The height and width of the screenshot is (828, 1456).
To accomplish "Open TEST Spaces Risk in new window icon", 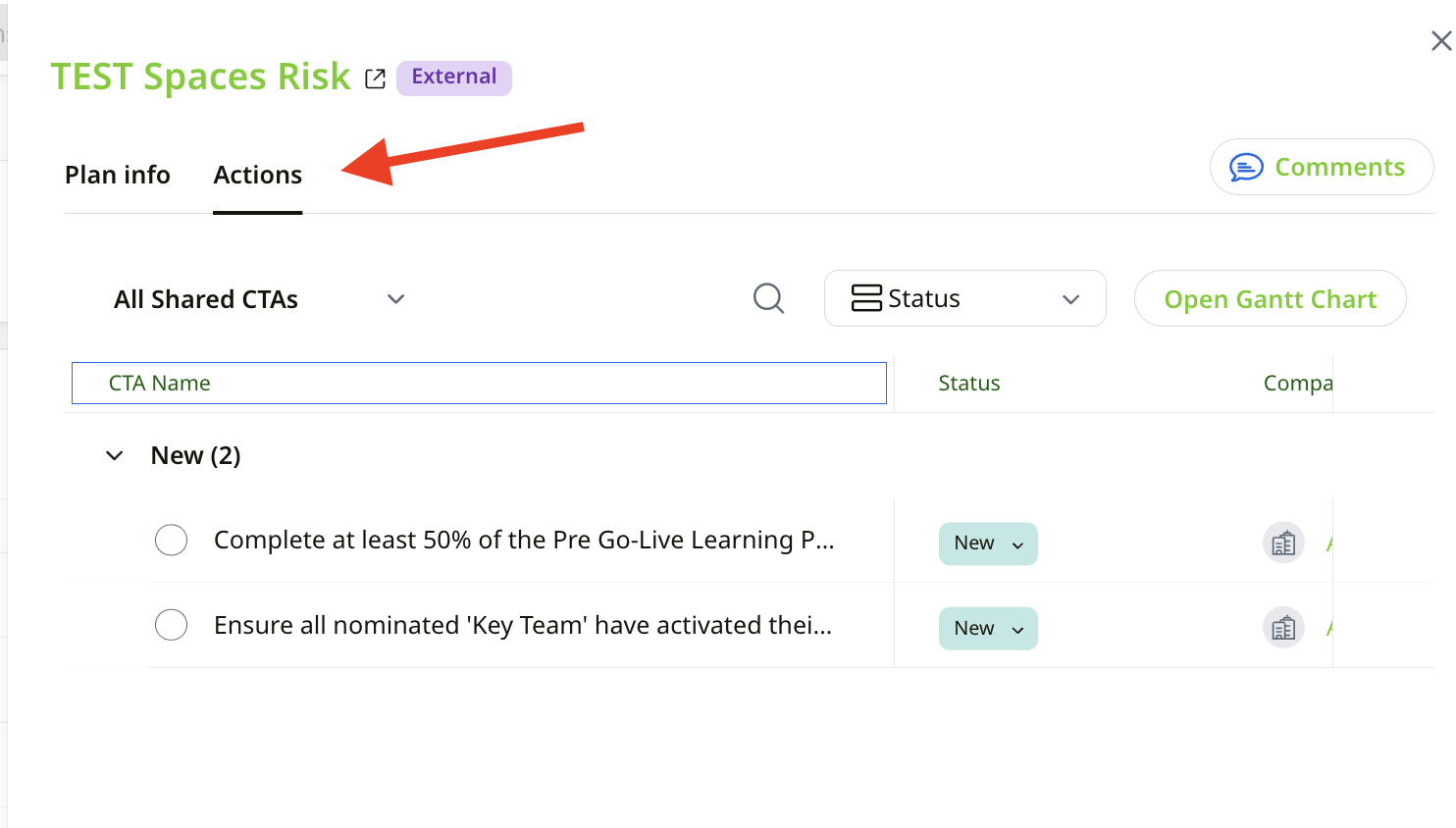I will tap(375, 78).
